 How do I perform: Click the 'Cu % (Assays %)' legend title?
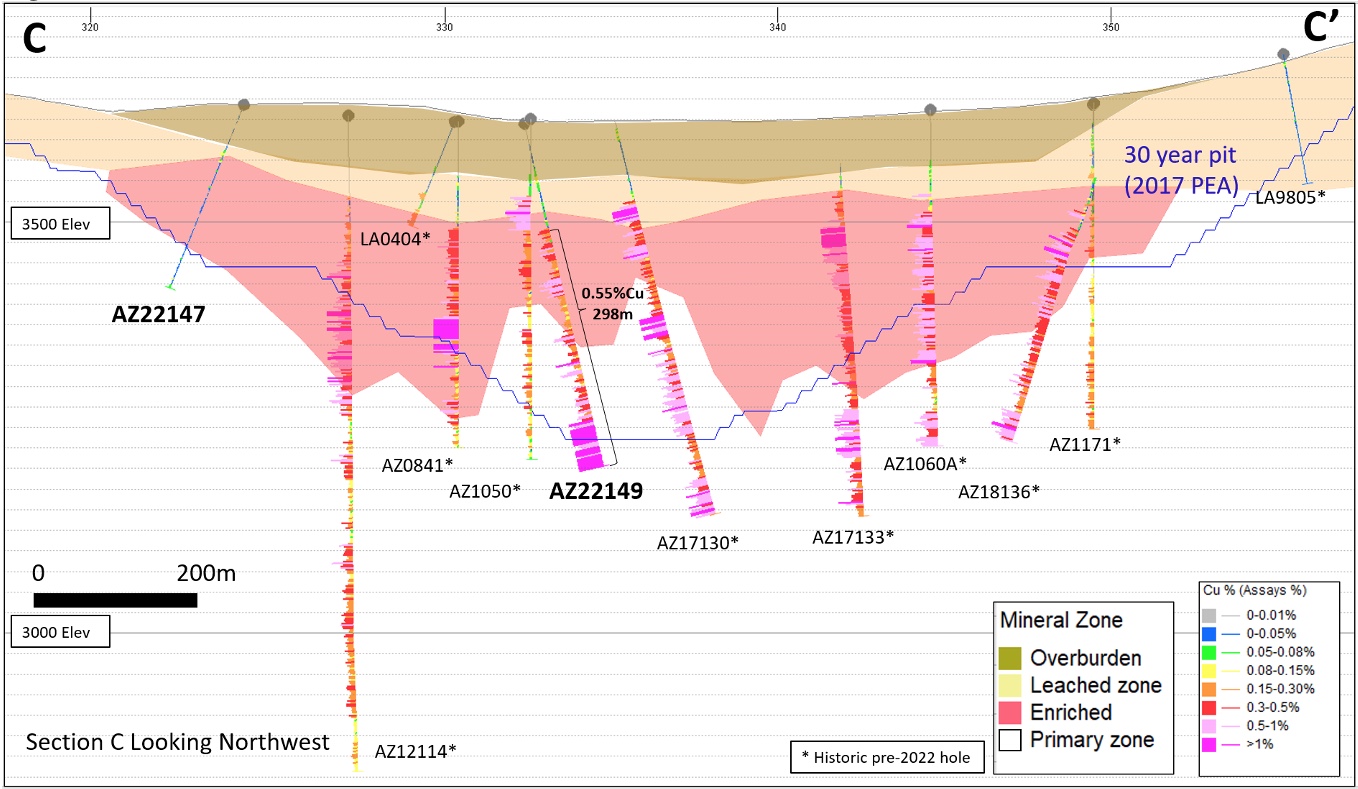tap(1254, 590)
